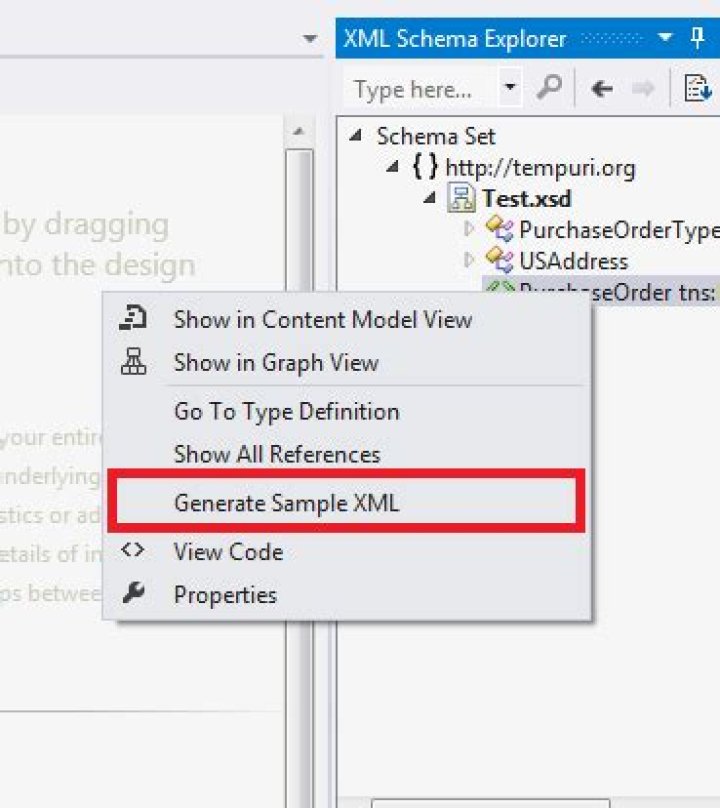The width and height of the screenshot is (720, 808).
Task: Click the sort/filter toolbar icon in Schema Explorer
Action: click(697, 89)
